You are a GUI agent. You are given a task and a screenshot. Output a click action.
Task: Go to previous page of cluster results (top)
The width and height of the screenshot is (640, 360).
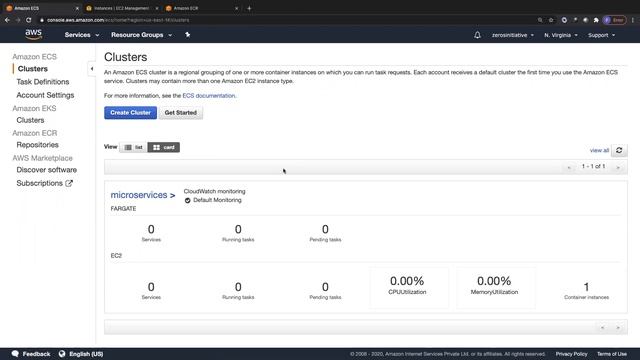569,167
